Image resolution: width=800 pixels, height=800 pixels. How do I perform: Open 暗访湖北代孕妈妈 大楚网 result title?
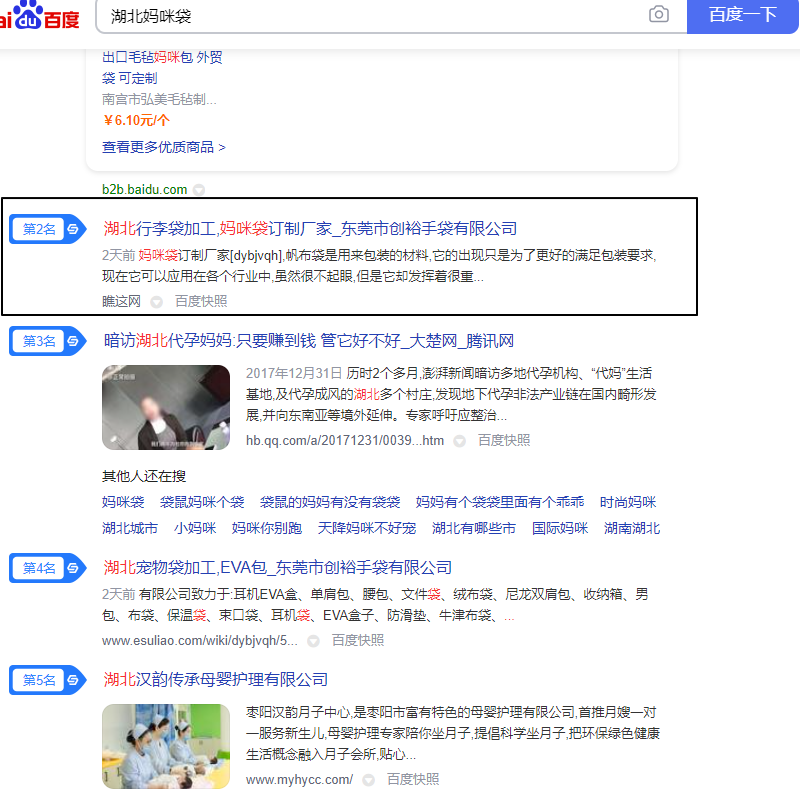tap(309, 340)
